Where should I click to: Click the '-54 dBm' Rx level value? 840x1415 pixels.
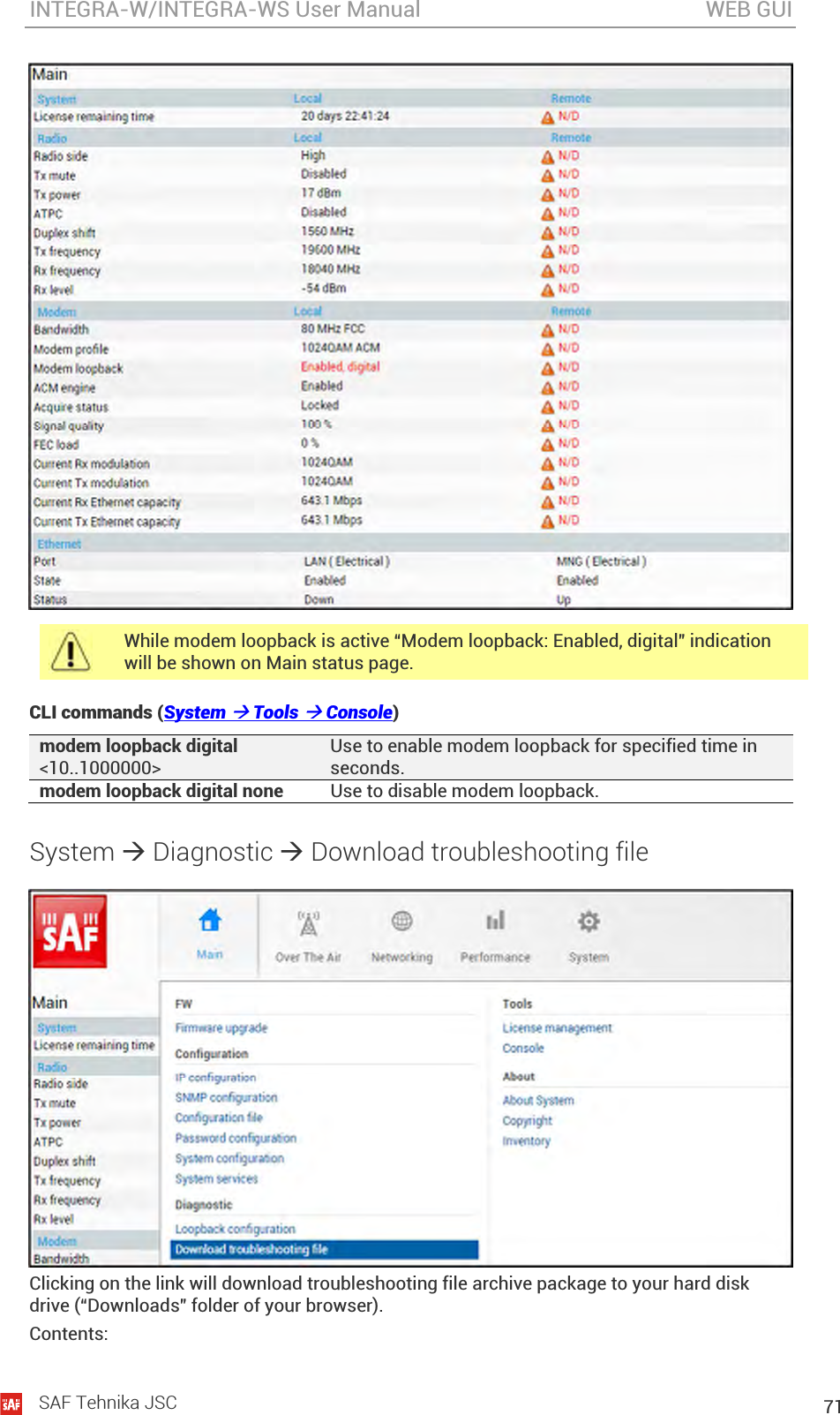click(x=324, y=289)
